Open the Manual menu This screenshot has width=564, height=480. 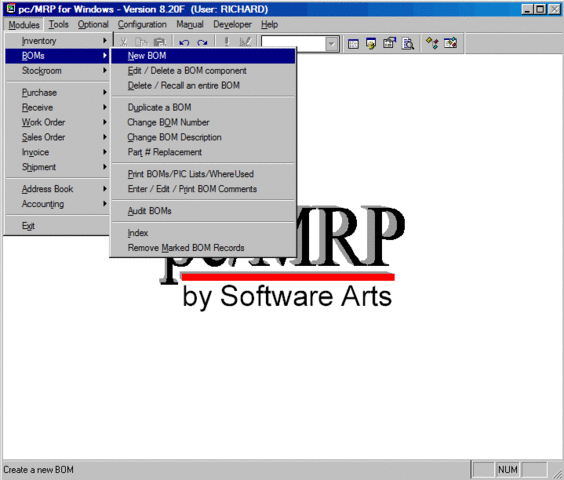pos(190,24)
